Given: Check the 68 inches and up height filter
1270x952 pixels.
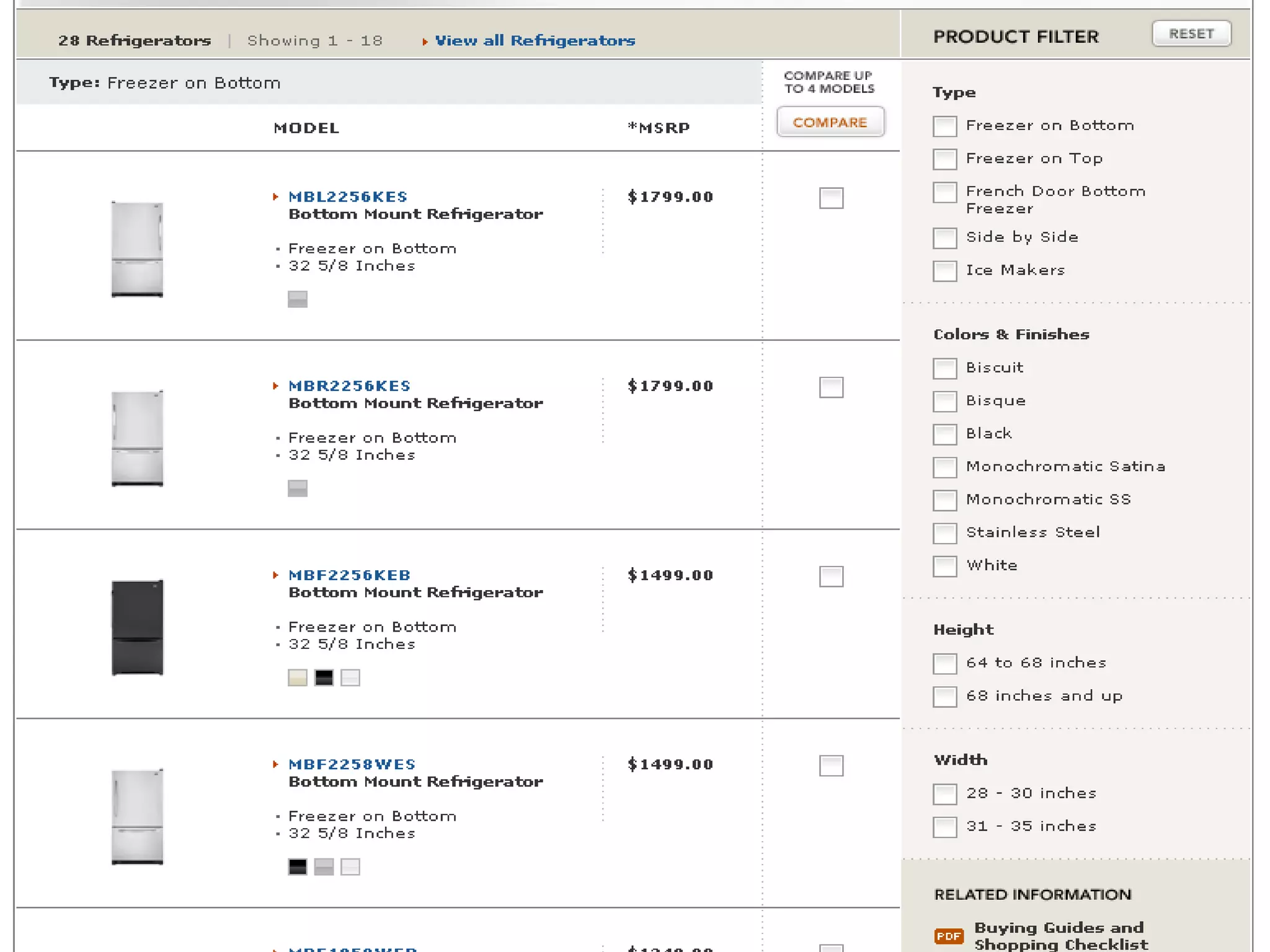Looking at the screenshot, I should [x=944, y=697].
